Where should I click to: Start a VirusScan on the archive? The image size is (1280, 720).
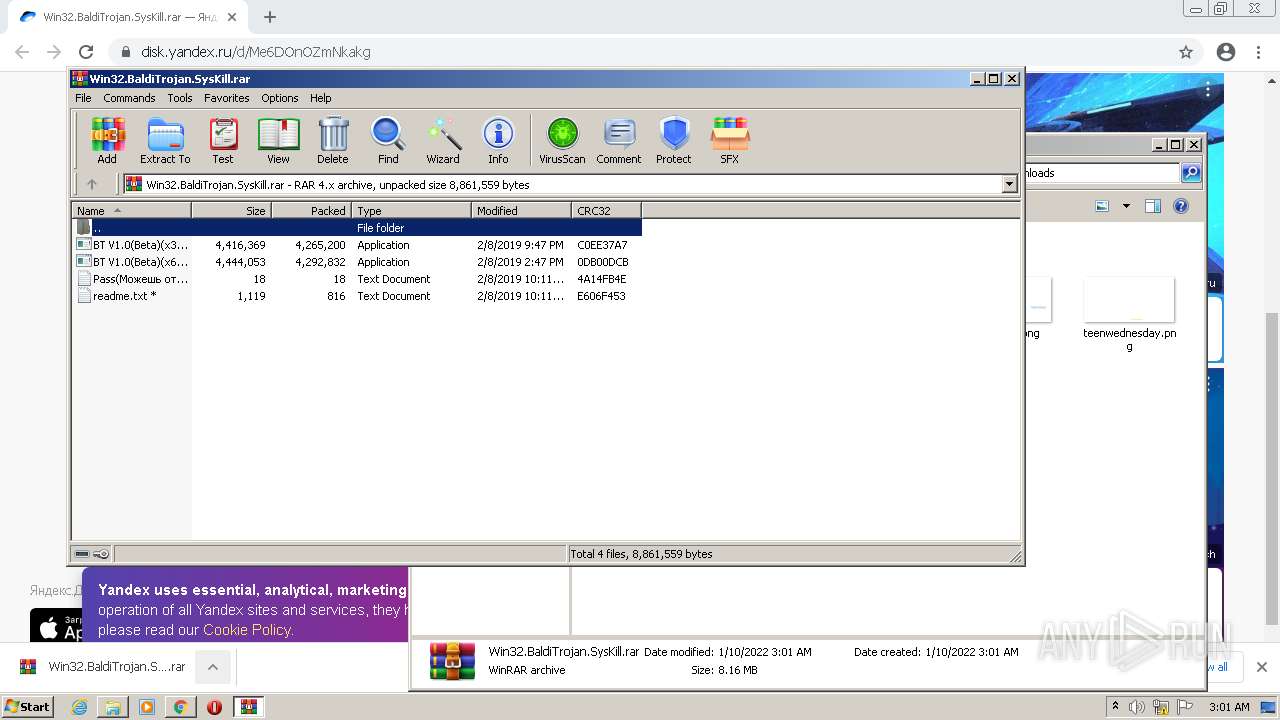click(562, 140)
